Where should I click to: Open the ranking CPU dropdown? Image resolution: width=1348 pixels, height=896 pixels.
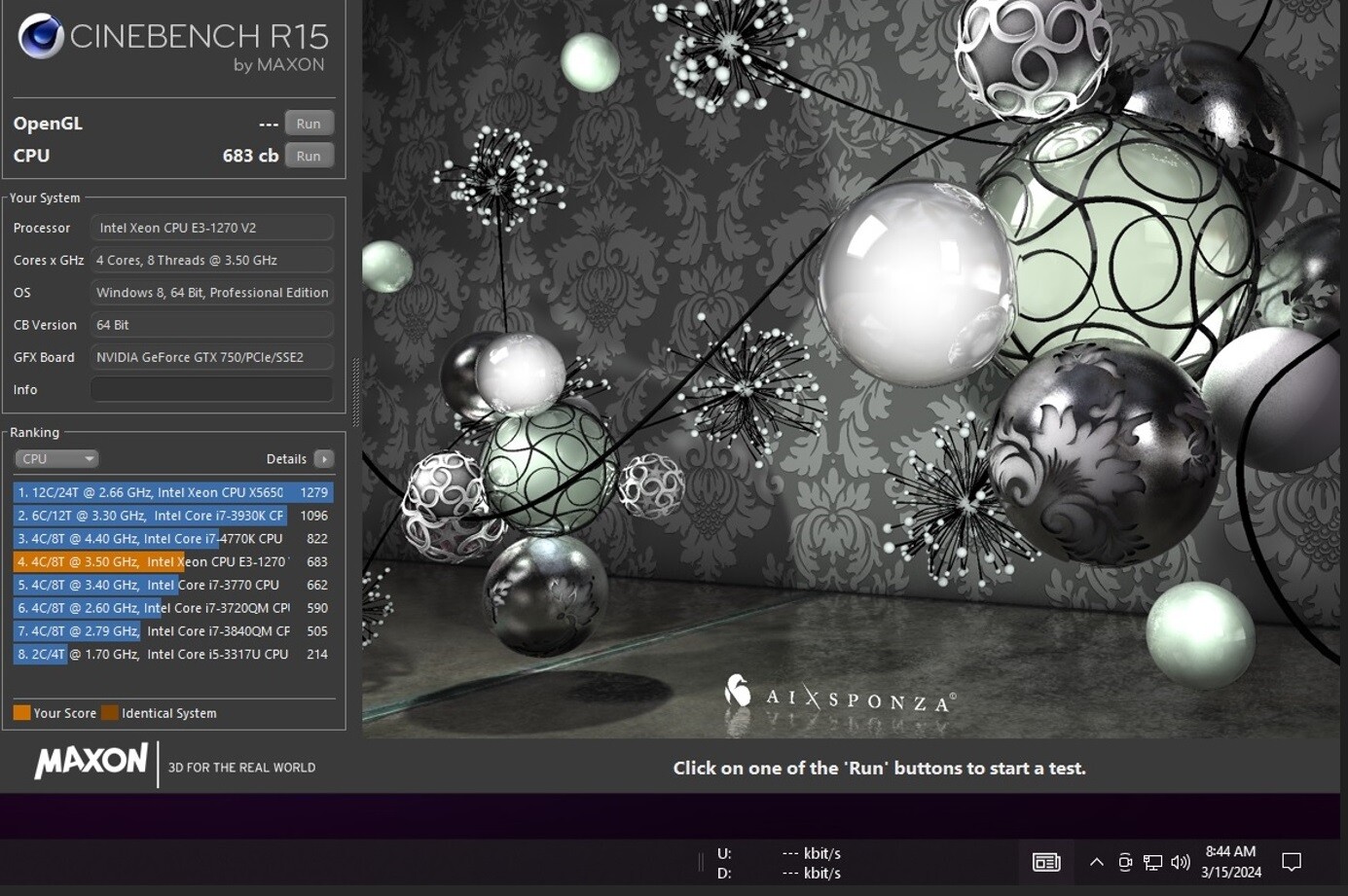(x=56, y=458)
